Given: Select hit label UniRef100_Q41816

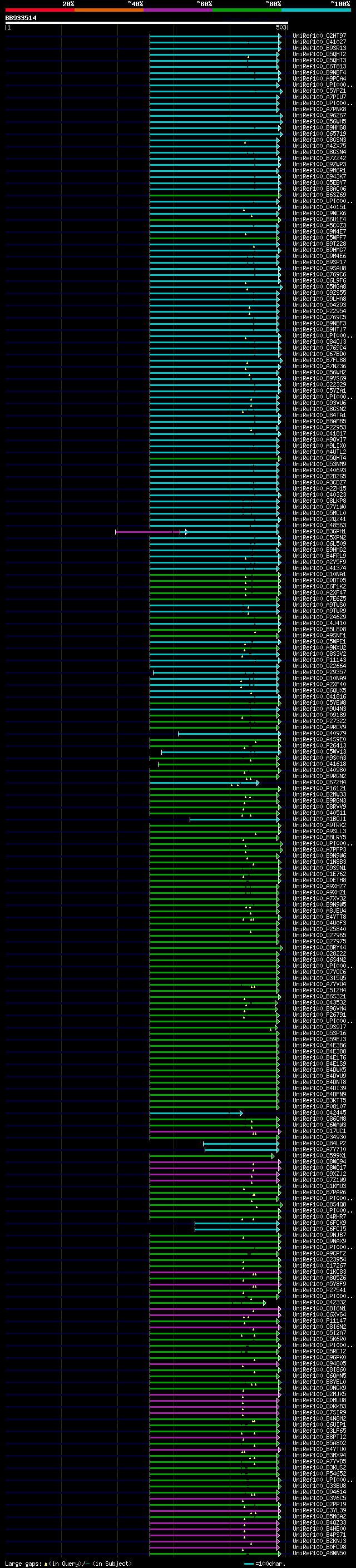Looking at the screenshot, I should (319, 697).
